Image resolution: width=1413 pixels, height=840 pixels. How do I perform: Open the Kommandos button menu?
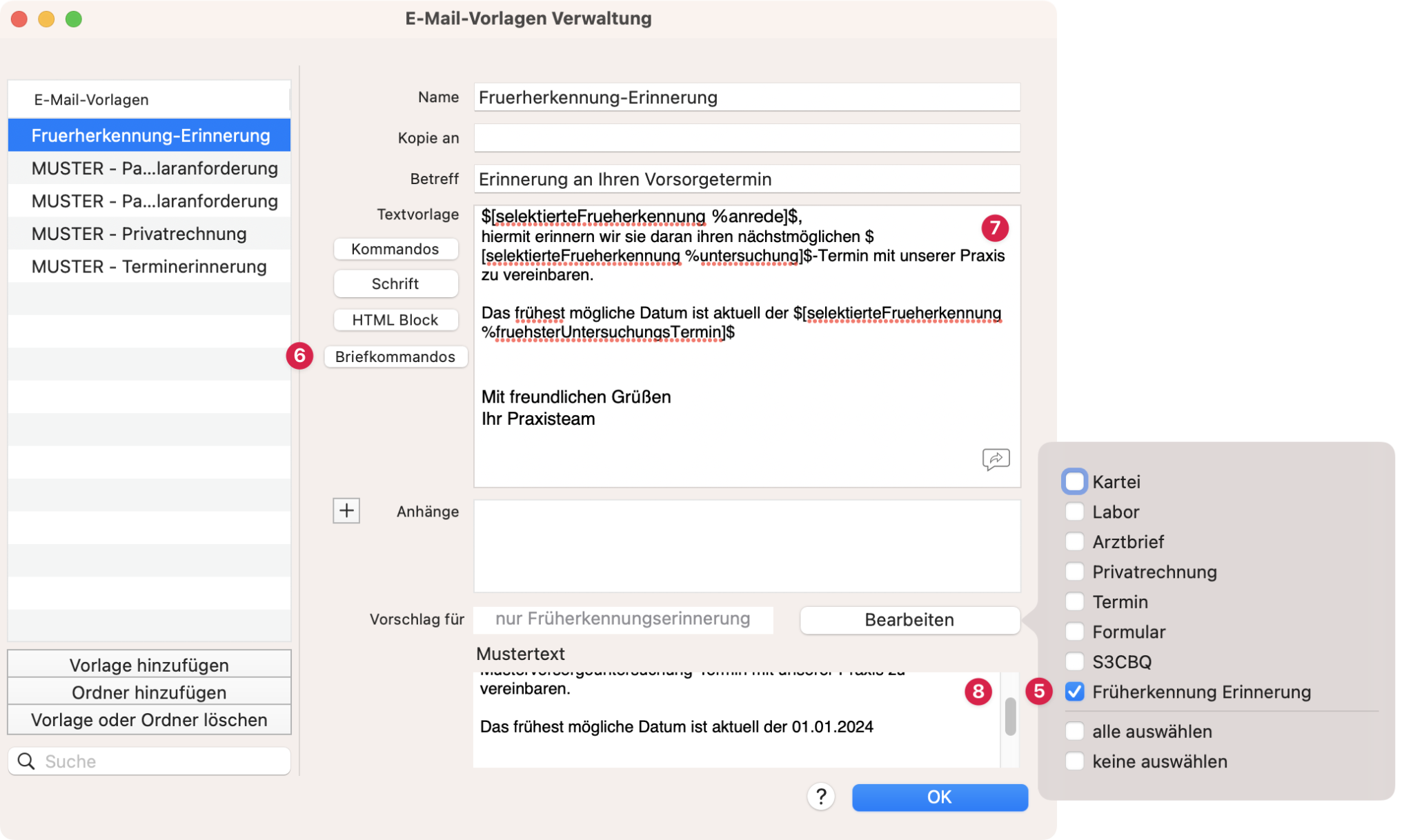point(395,249)
